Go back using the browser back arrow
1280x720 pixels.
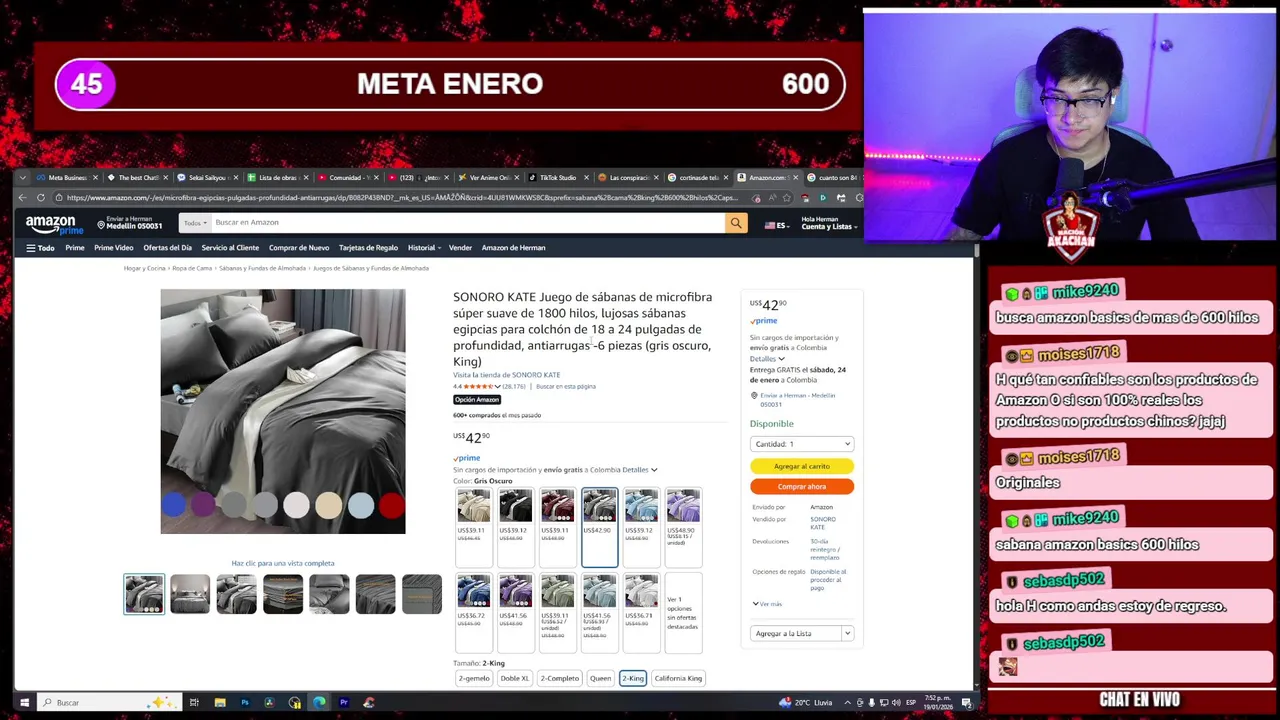click(x=24, y=198)
